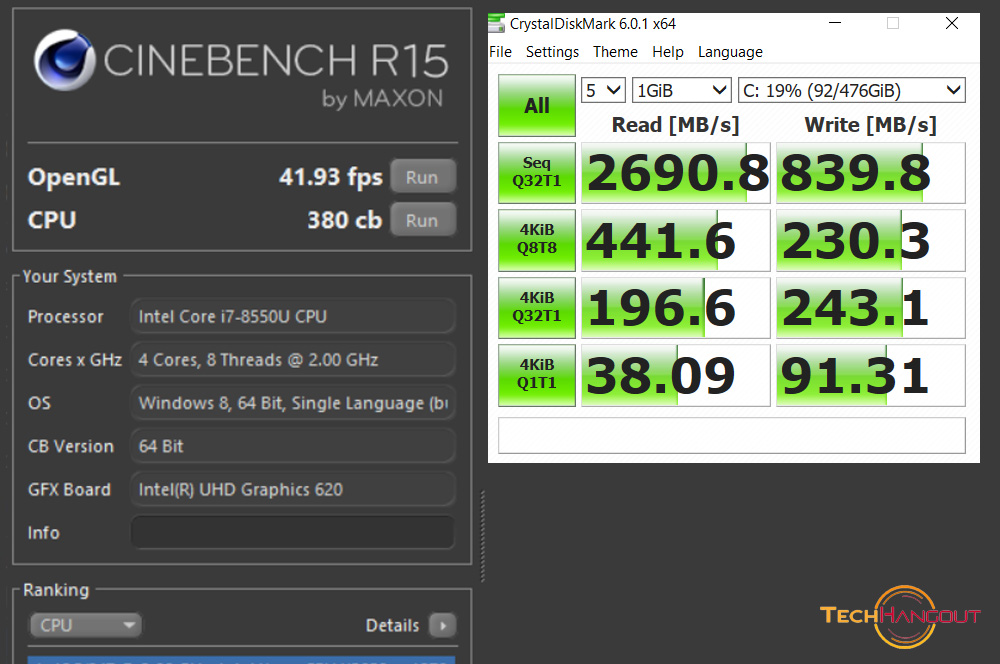
Task: Click the 4KiB Q1T1 write result 91.31
Action: coord(871,375)
